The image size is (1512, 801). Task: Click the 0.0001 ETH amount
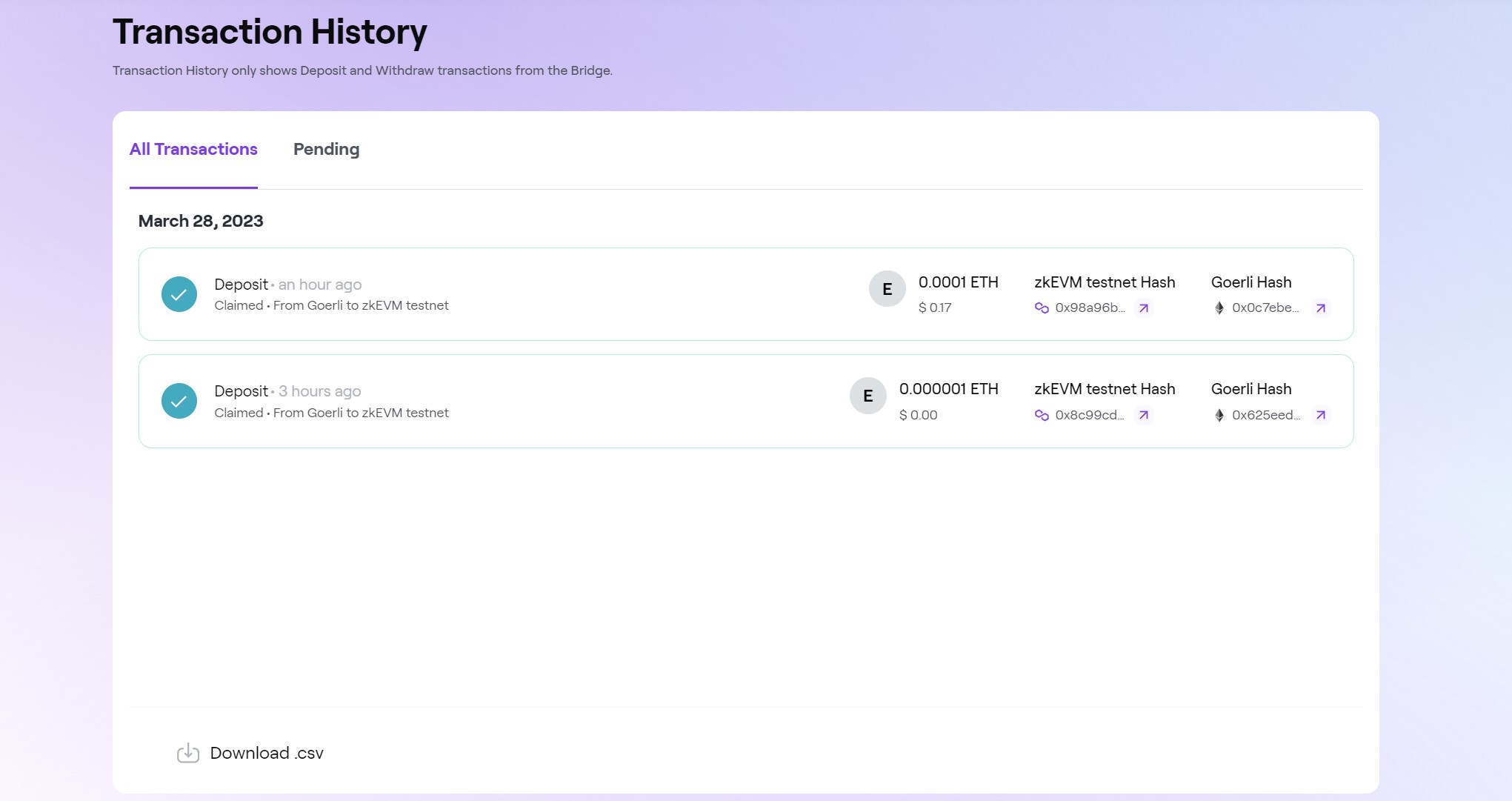959,282
